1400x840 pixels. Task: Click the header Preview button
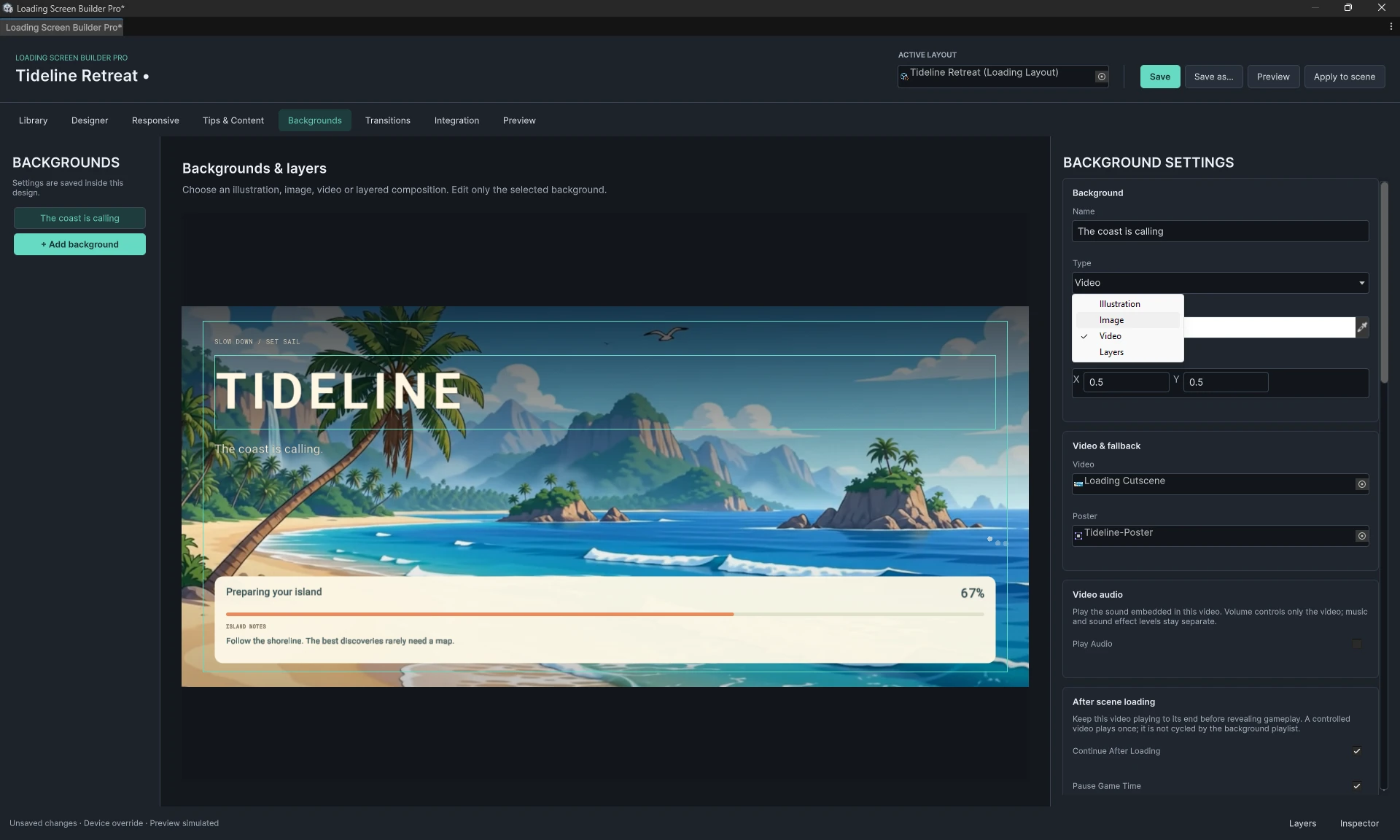[x=1273, y=77]
